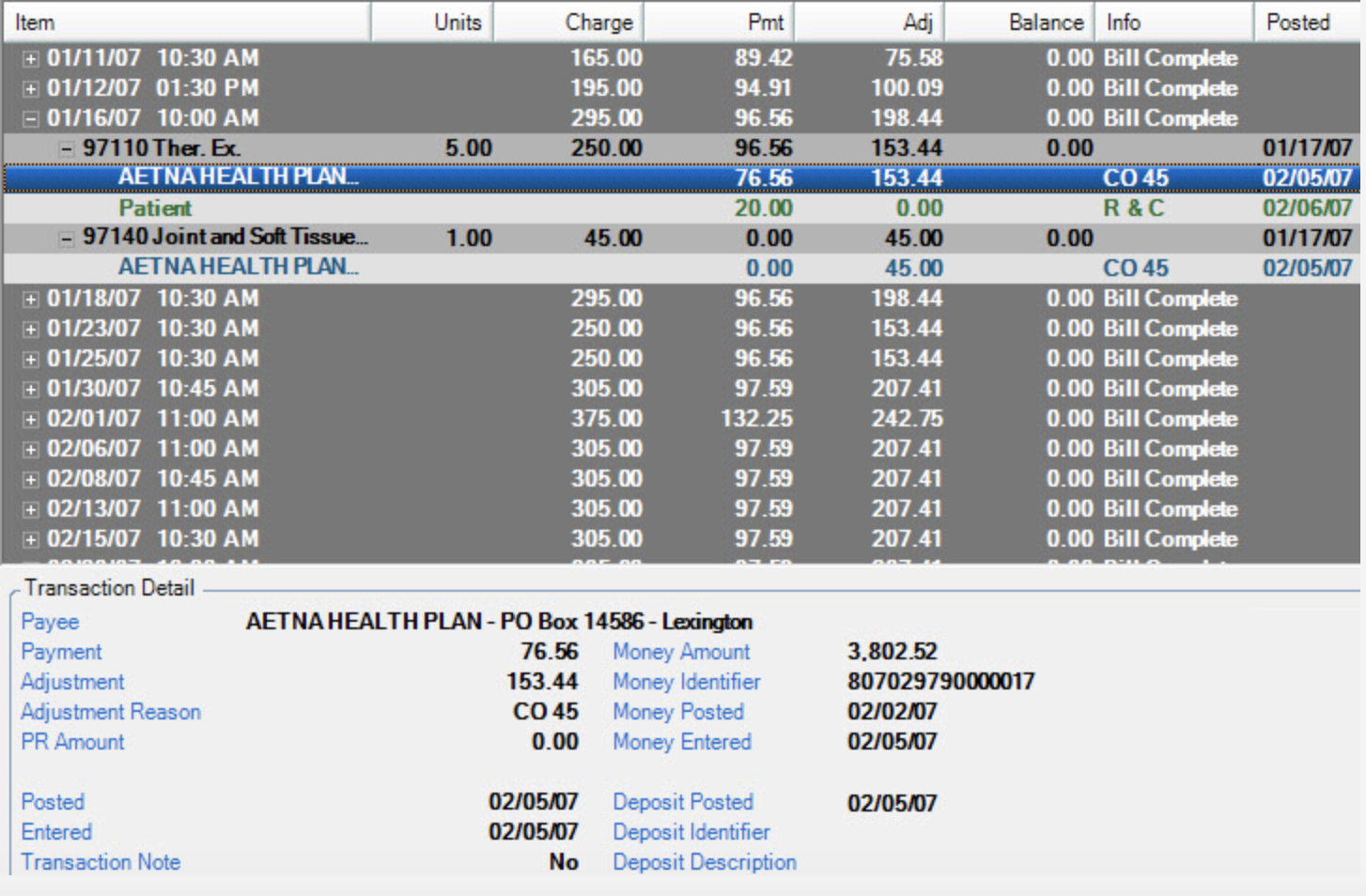The height and width of the screenshot is (896, 1366).
Task: Sort by the Charge column header
Action: click(598, 21)
